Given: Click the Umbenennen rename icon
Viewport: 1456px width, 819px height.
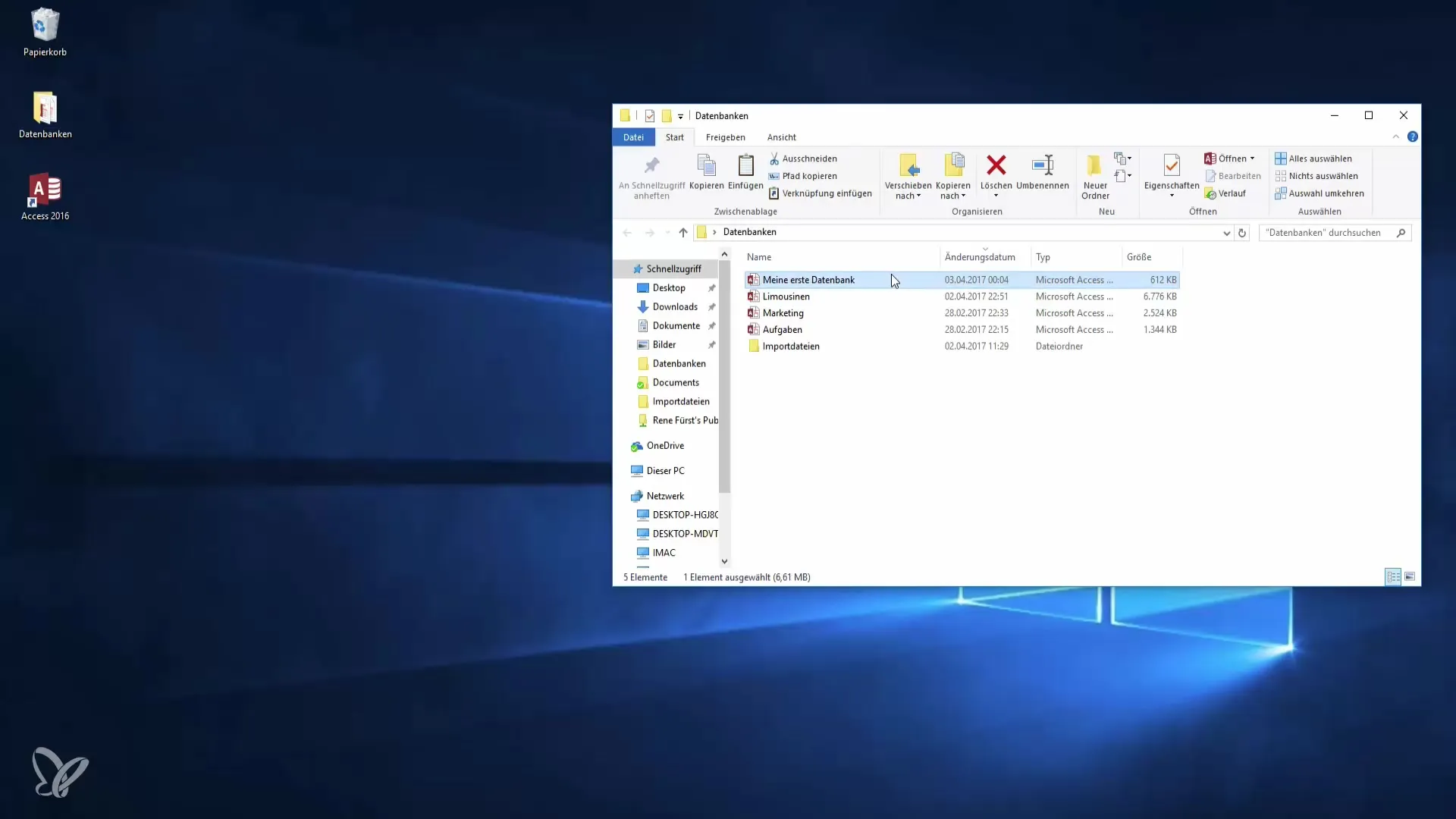Looking at the screenshot, I should [x=1042, y=166].
